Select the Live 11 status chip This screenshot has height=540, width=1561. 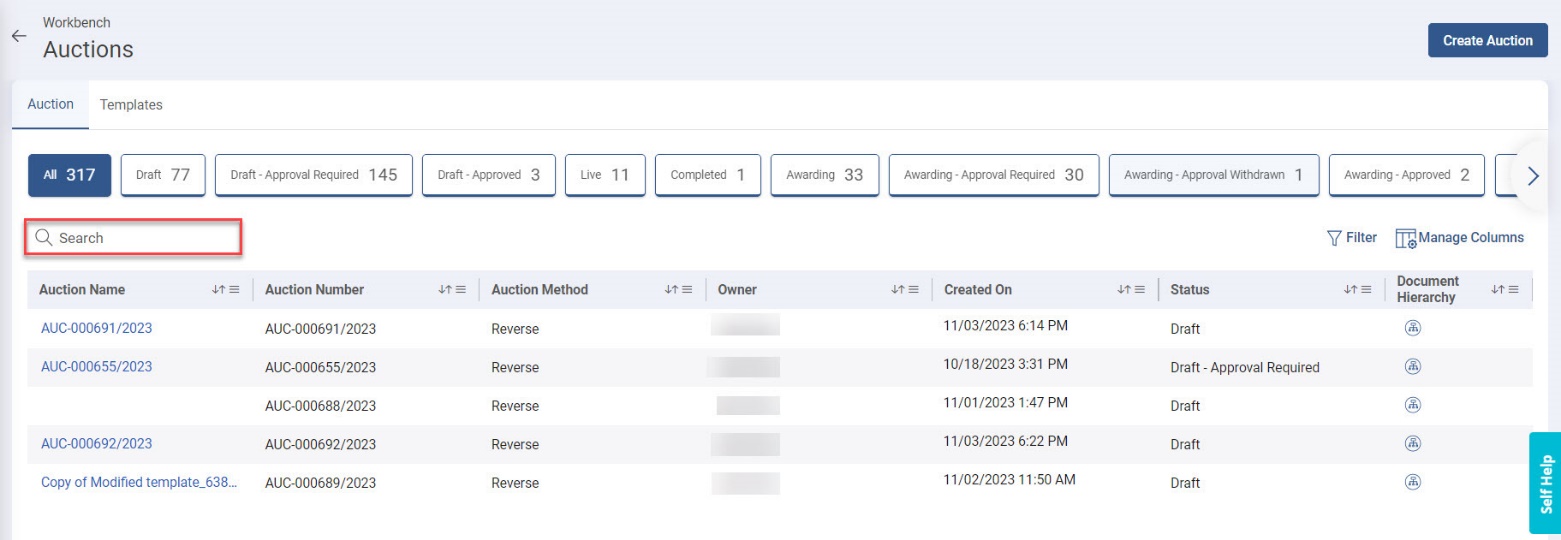pyautogui.click(x=605, y=175)
